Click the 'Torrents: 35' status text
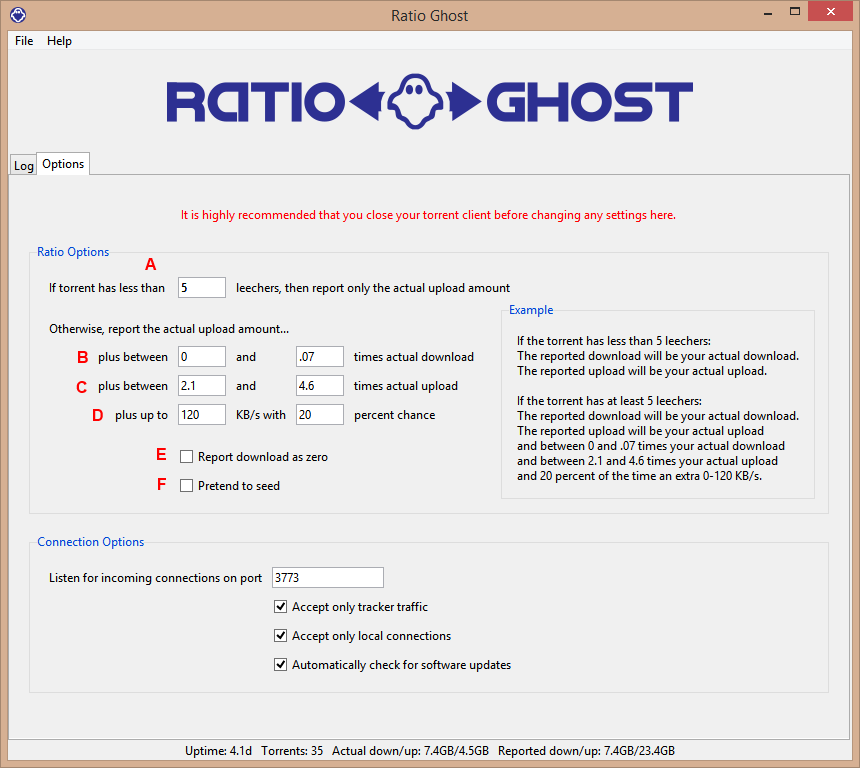The width and height of the screenshot is (860, 768). pyautogui.click(x=292, y=750)
